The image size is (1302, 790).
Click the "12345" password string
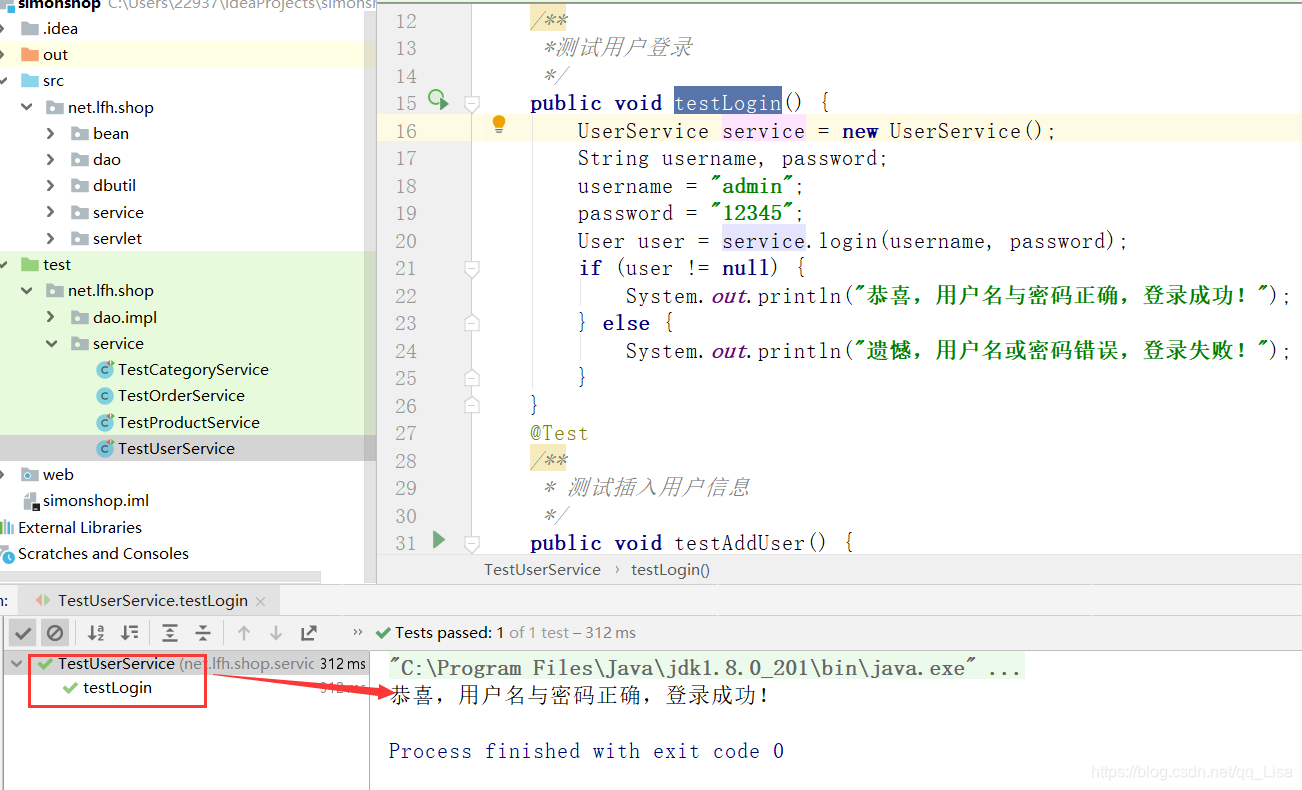point(751,213)
